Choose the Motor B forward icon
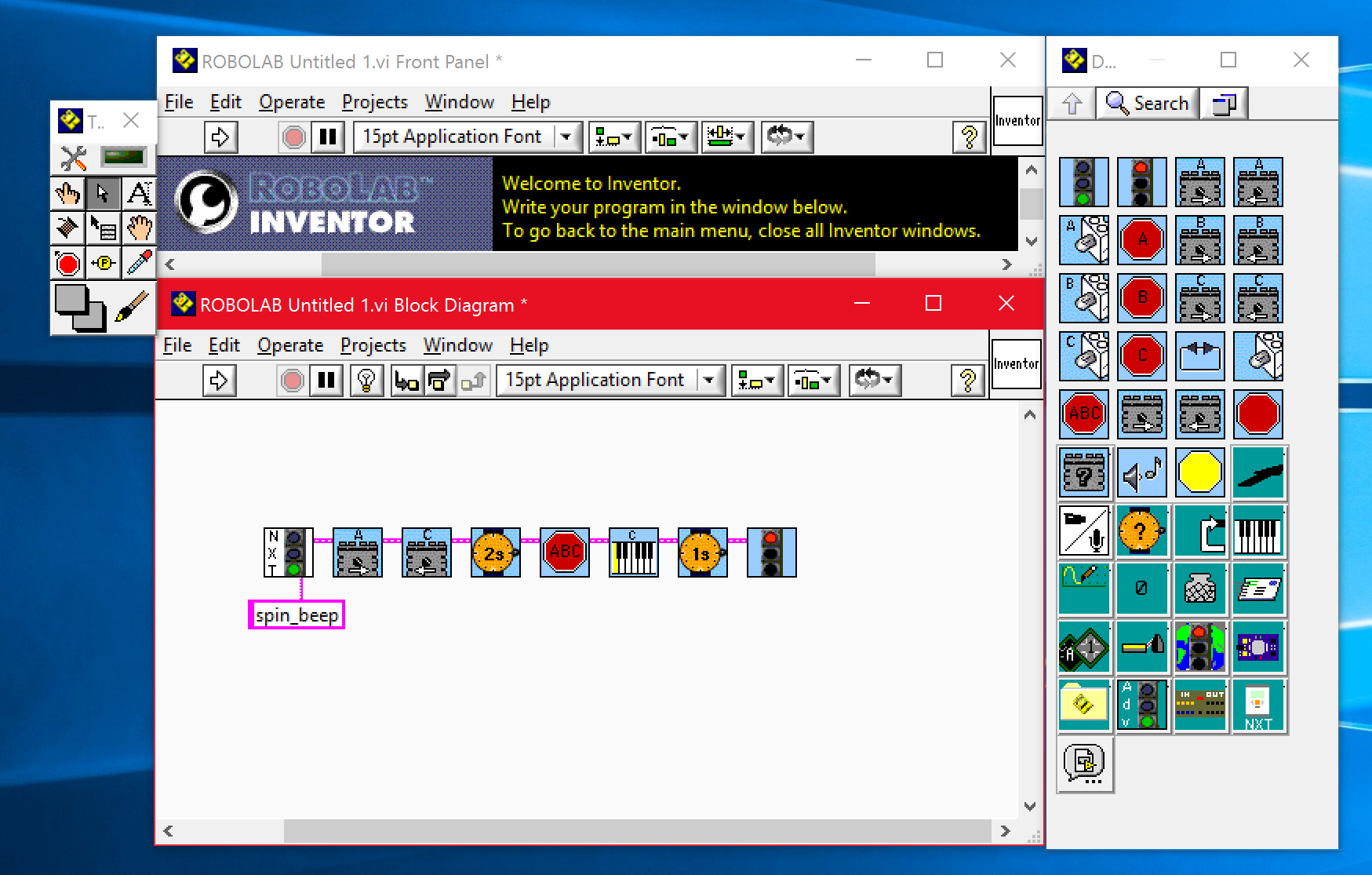 coord(1199,239)
